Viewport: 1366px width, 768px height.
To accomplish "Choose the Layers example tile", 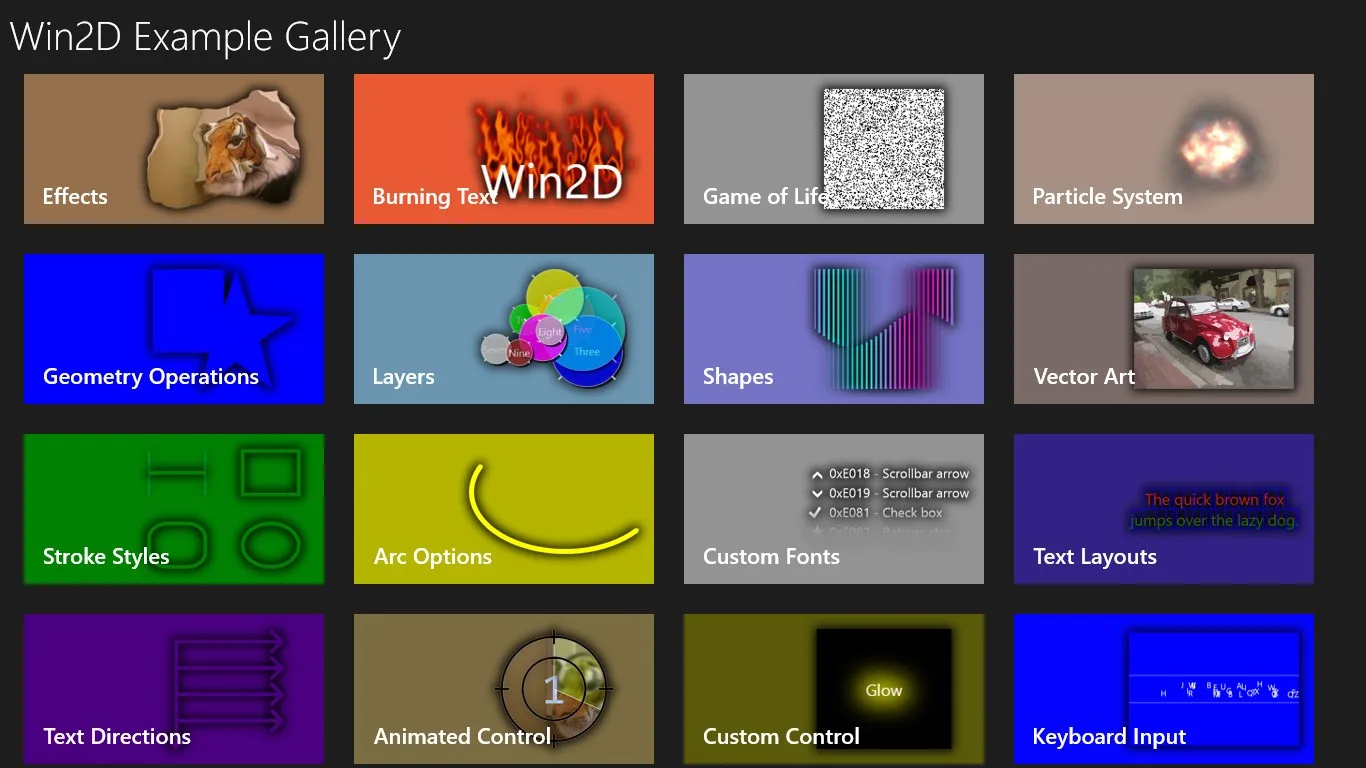I will (x=504, y=329).
